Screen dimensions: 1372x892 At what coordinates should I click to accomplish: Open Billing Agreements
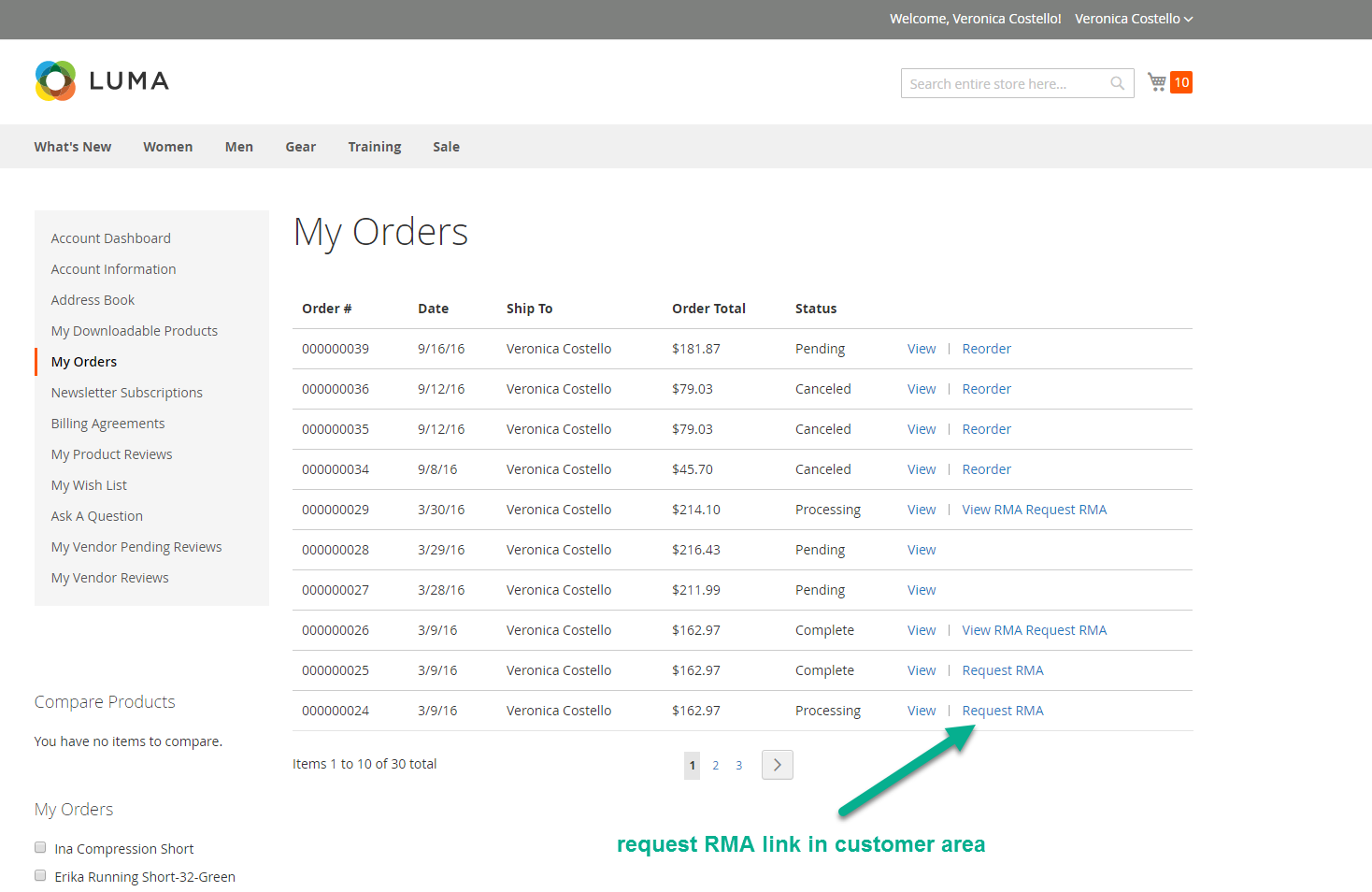(107, 424)
